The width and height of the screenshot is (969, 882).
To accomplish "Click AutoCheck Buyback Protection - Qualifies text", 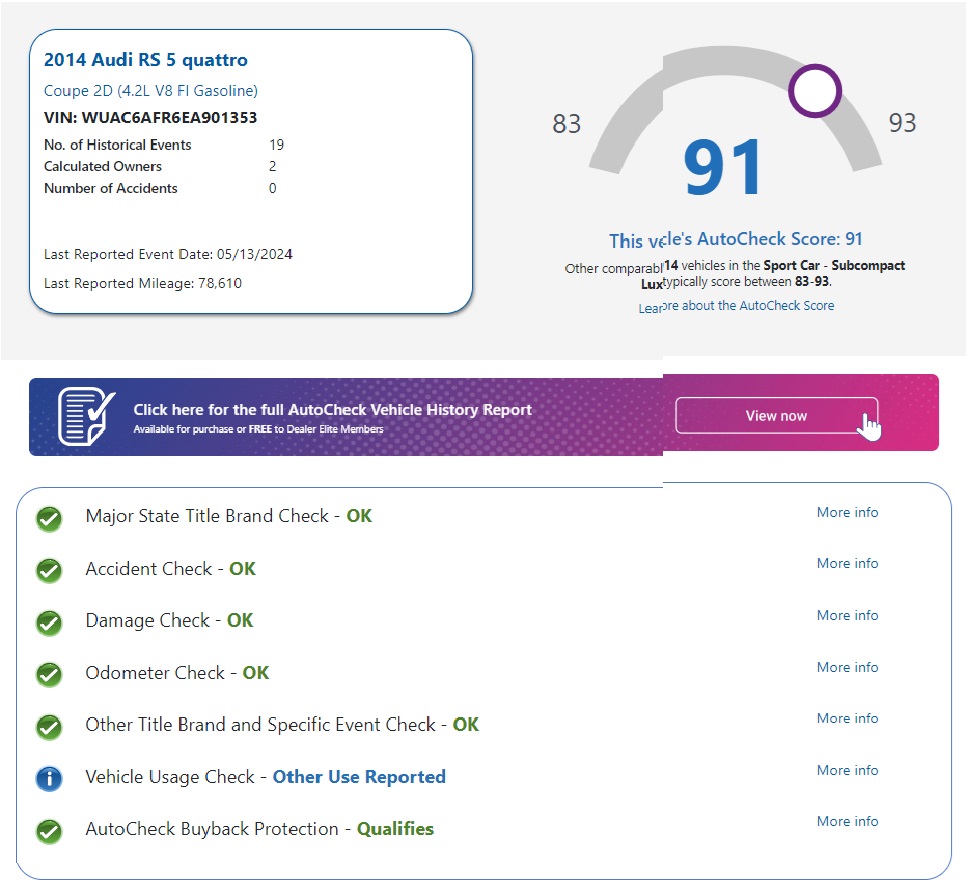I will click(260, 829).
